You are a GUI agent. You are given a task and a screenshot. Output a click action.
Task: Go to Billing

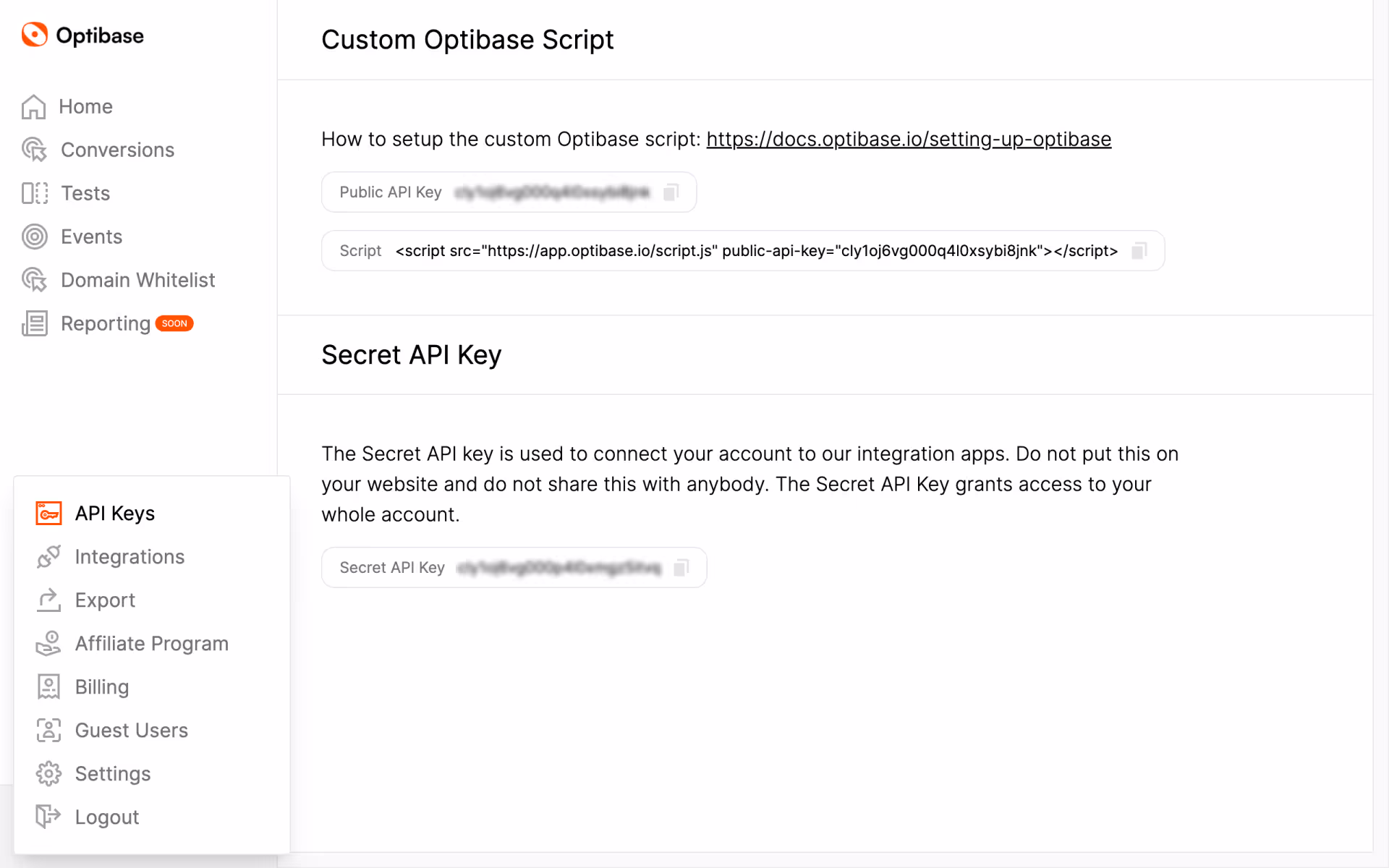(101, 686)
